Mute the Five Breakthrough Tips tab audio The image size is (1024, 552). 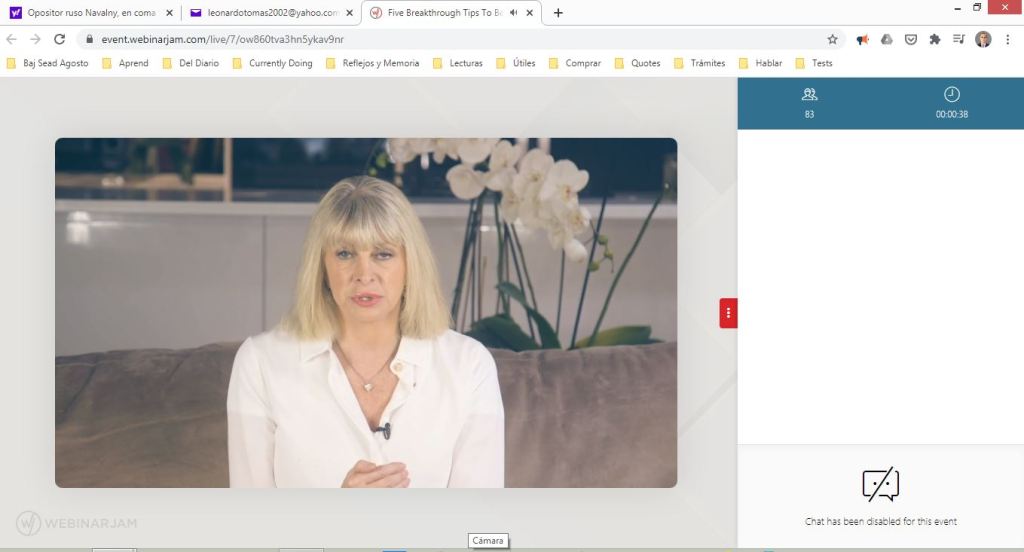[x=513, y=13]
